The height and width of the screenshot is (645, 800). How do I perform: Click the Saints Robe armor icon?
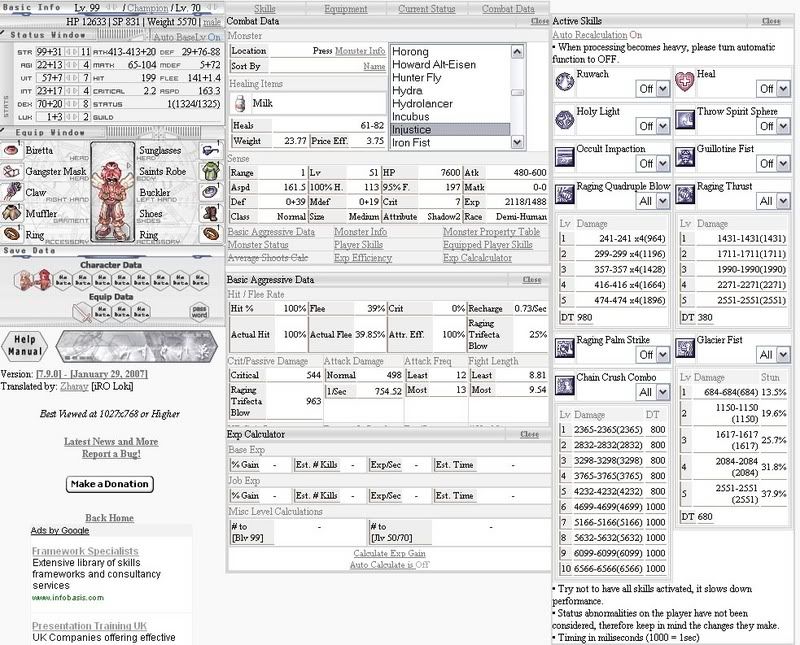point(210,171)
